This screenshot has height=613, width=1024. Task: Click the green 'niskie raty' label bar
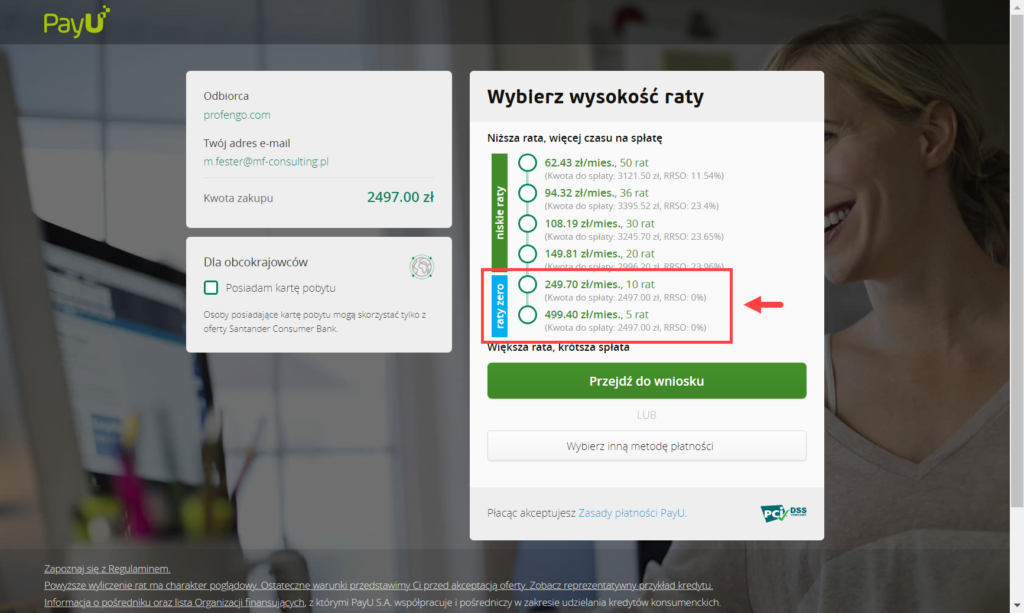click(500, 213)
